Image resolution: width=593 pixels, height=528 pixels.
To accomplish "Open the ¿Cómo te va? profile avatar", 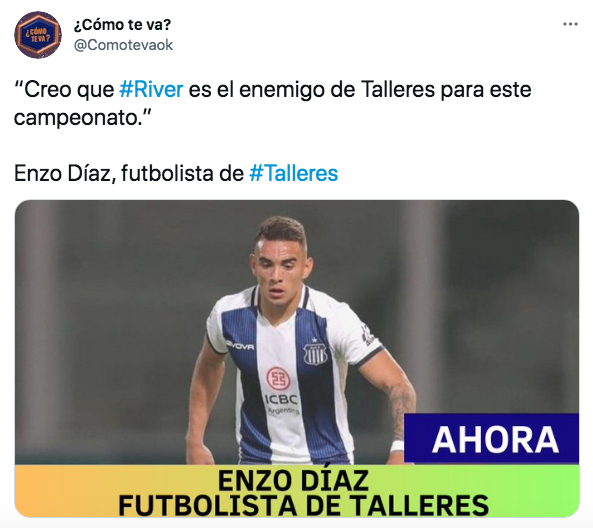I will click(x=38, y=35).
